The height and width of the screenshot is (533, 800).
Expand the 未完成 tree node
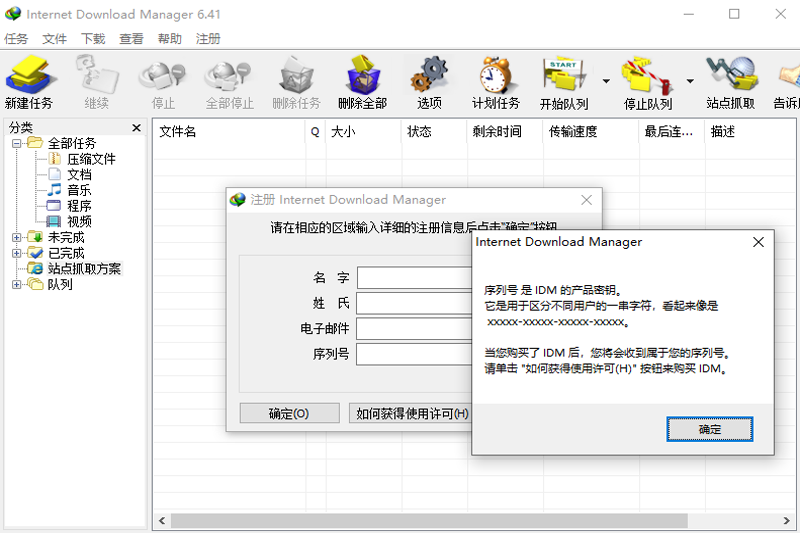[16, 237]
